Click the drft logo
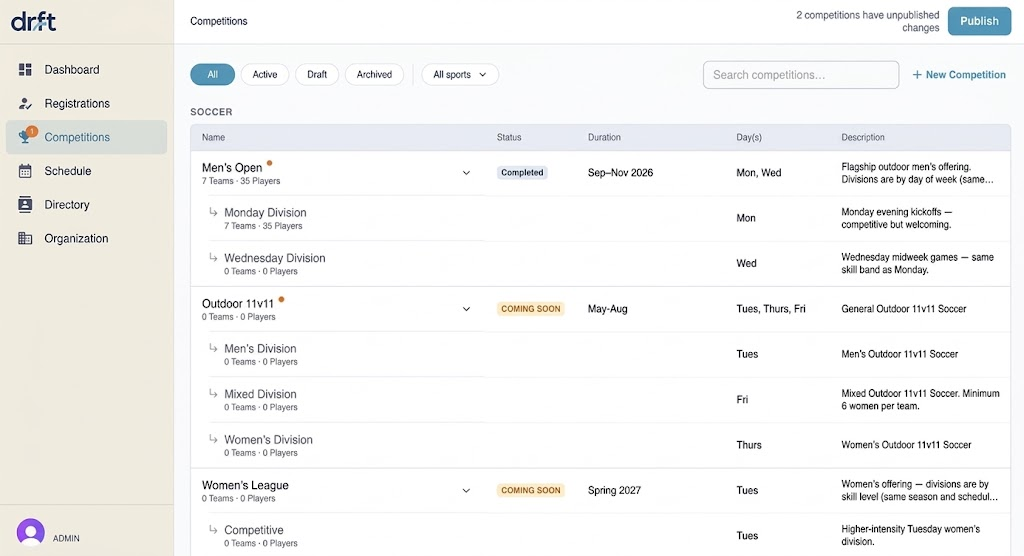The image size is (1024, 556). [33, 22]
